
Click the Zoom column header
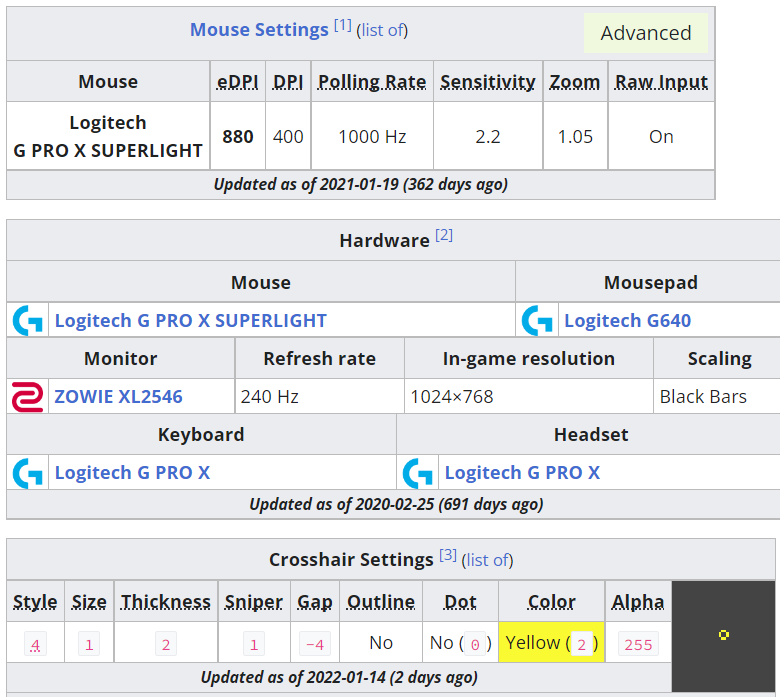click(x=575, y=82)
